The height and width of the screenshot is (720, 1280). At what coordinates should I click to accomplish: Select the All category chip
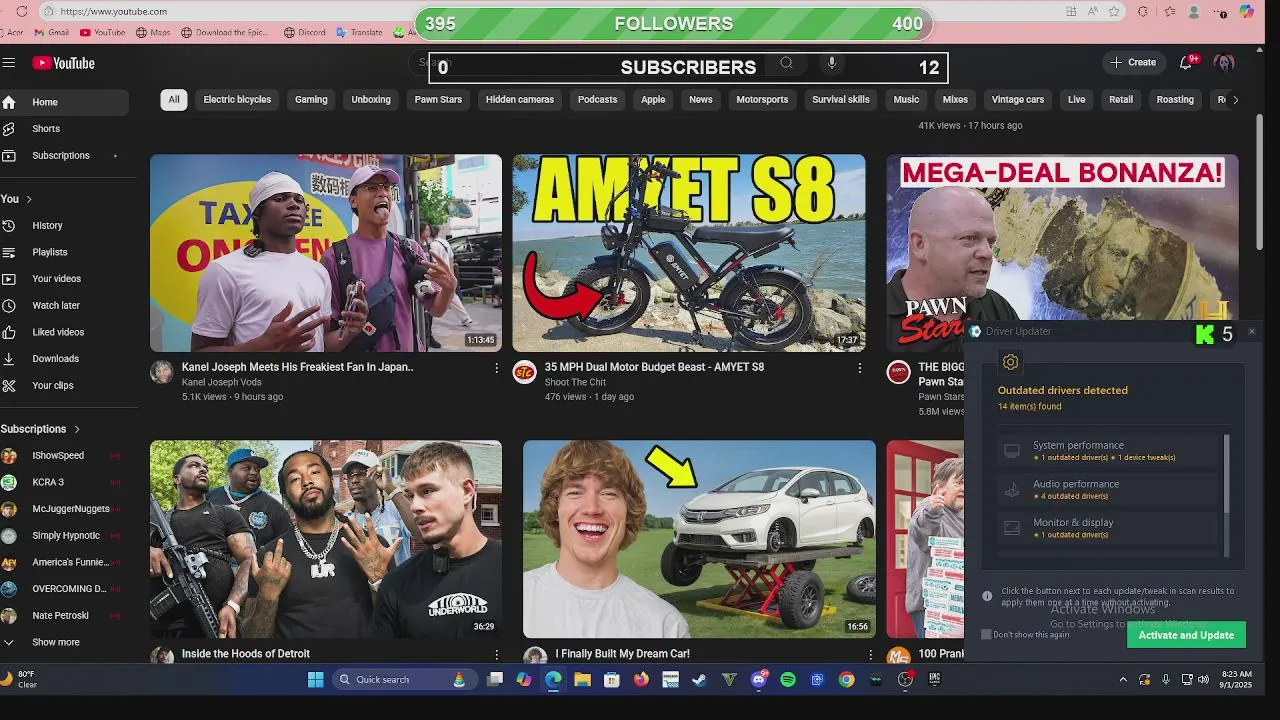coord(174,100)
